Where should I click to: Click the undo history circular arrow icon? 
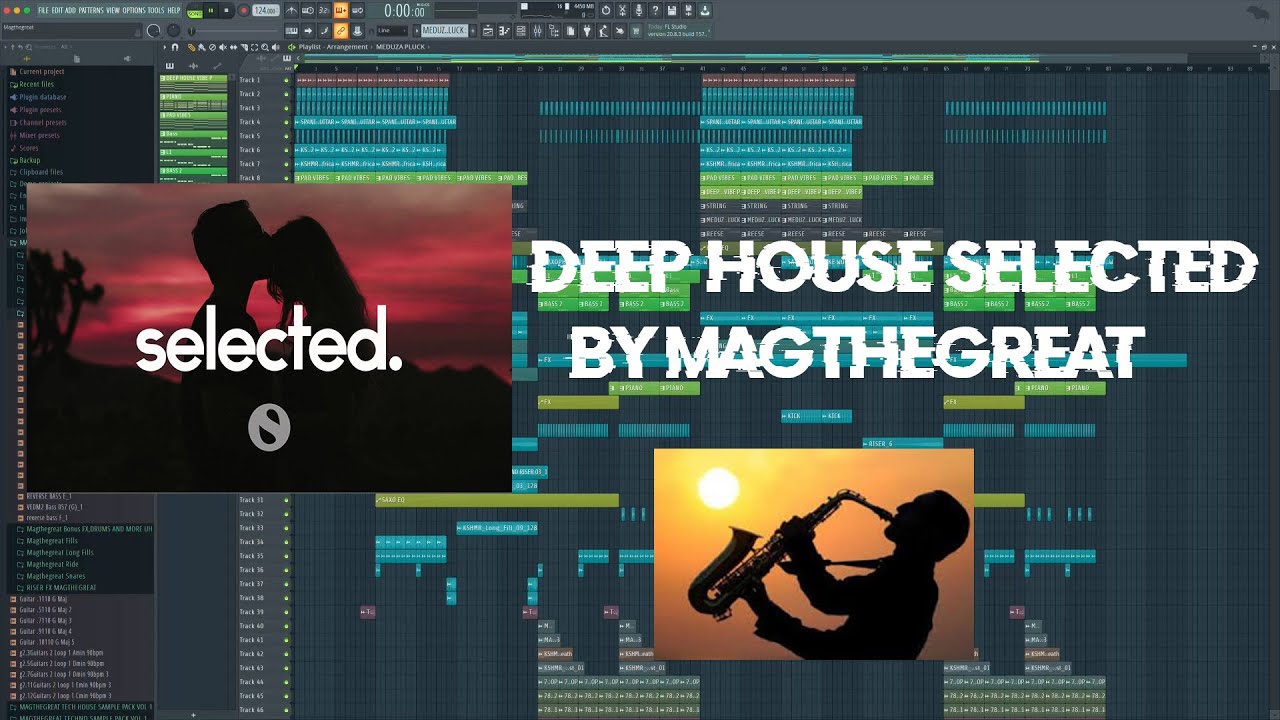click(x=606, y=10)
